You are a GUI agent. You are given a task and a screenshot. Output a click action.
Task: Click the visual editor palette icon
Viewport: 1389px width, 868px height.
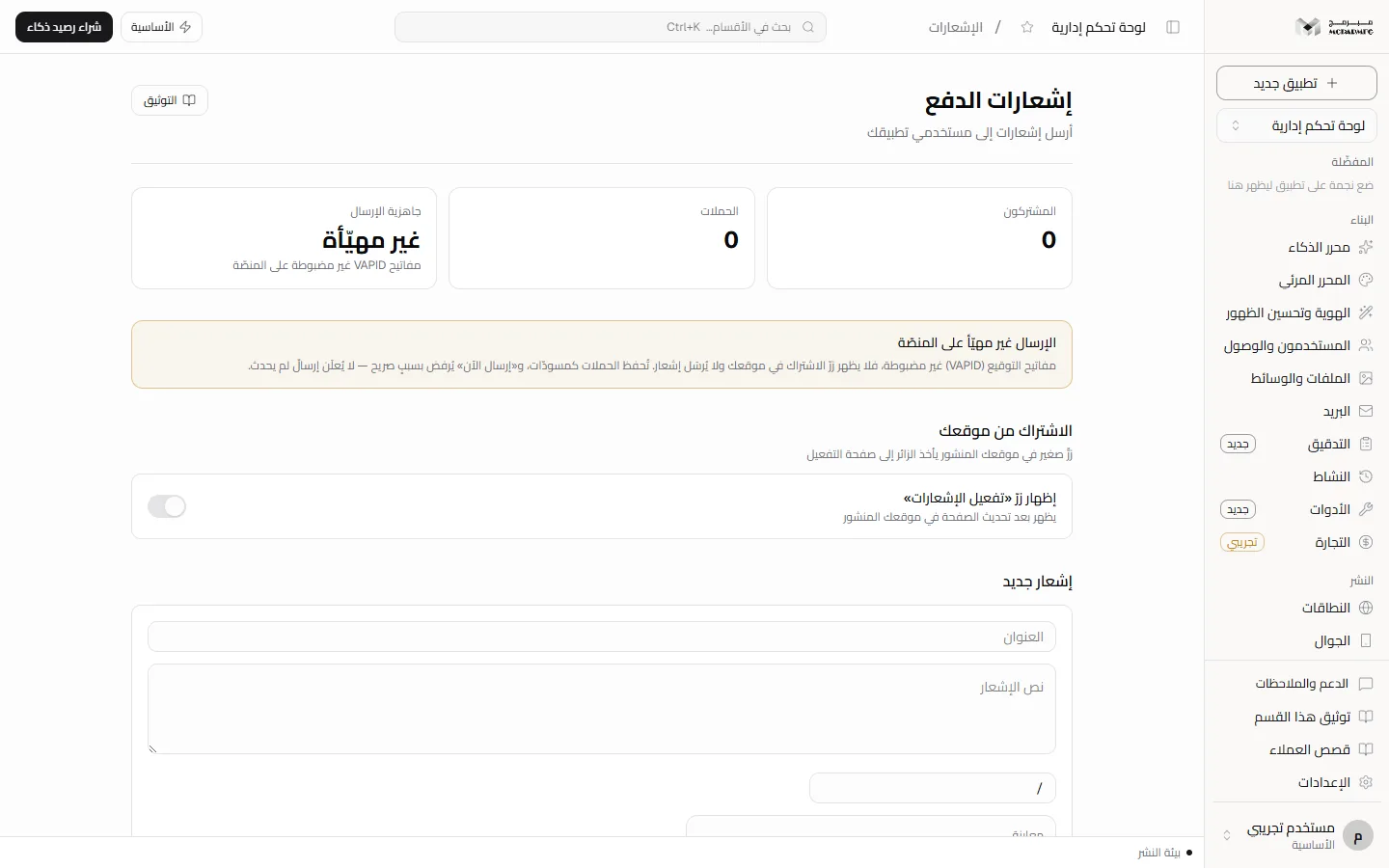pyautogui.click(x=1365, y=281)
